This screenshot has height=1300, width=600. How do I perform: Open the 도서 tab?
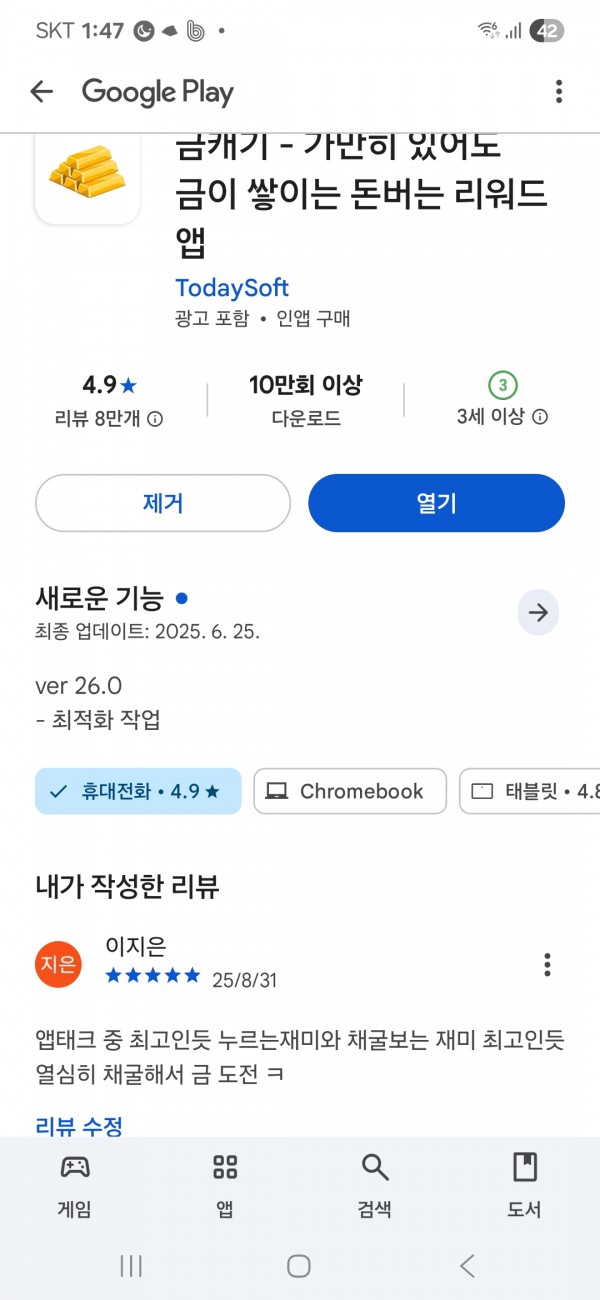coord(525,1185)
